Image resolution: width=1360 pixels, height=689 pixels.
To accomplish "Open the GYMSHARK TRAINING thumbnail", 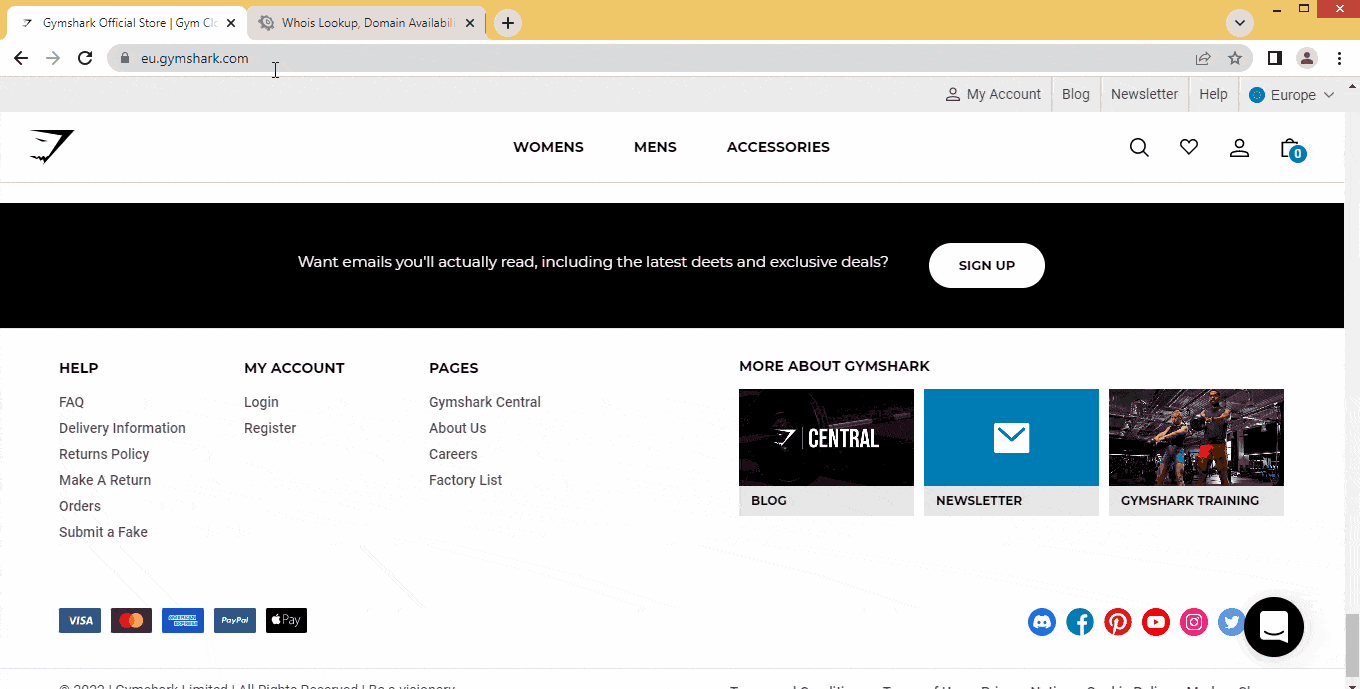I will (1196, 452).
